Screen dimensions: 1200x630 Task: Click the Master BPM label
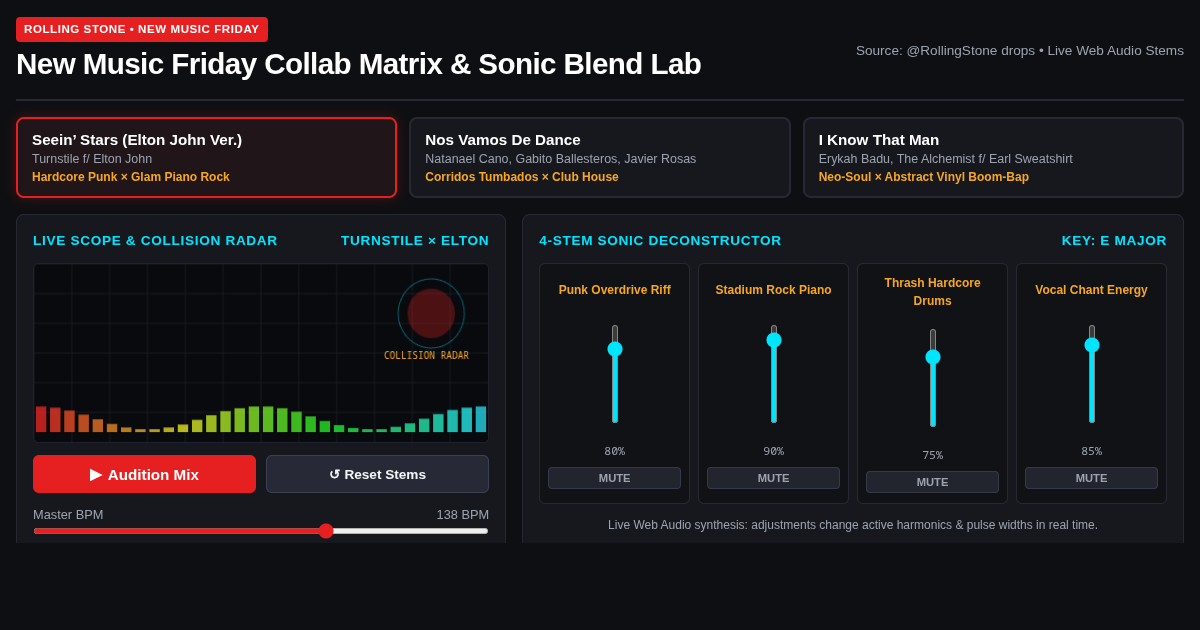(68, 514)
